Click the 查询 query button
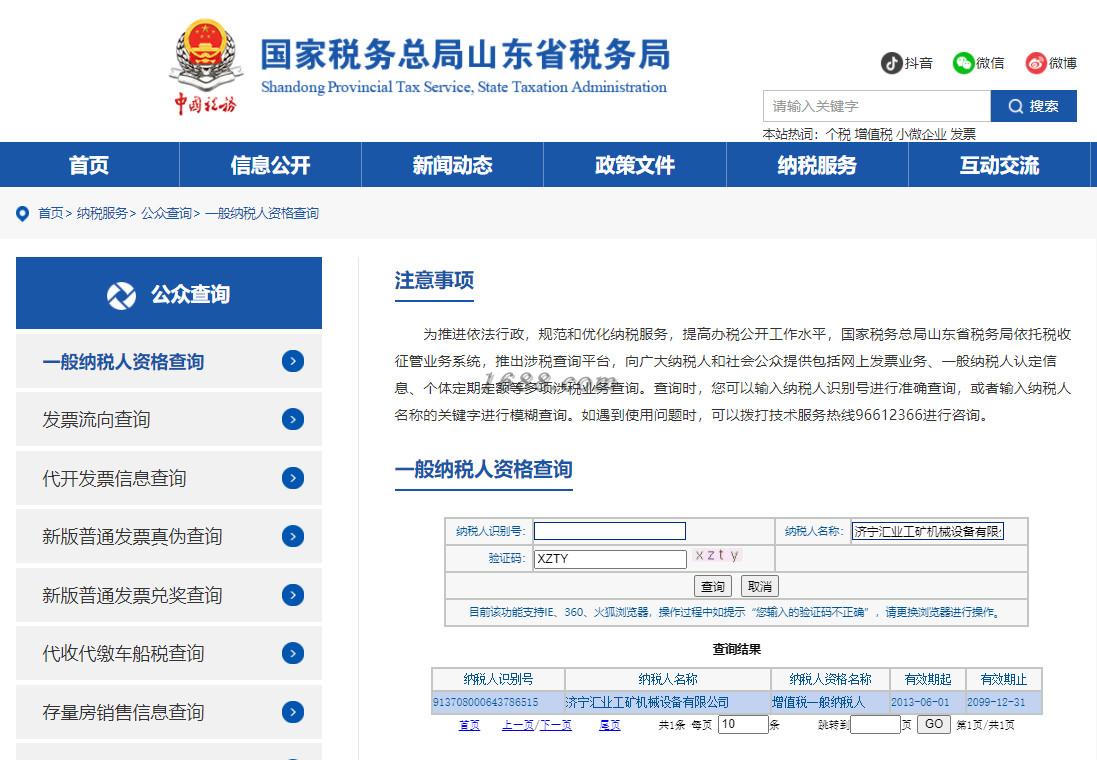 click(713, 586)
